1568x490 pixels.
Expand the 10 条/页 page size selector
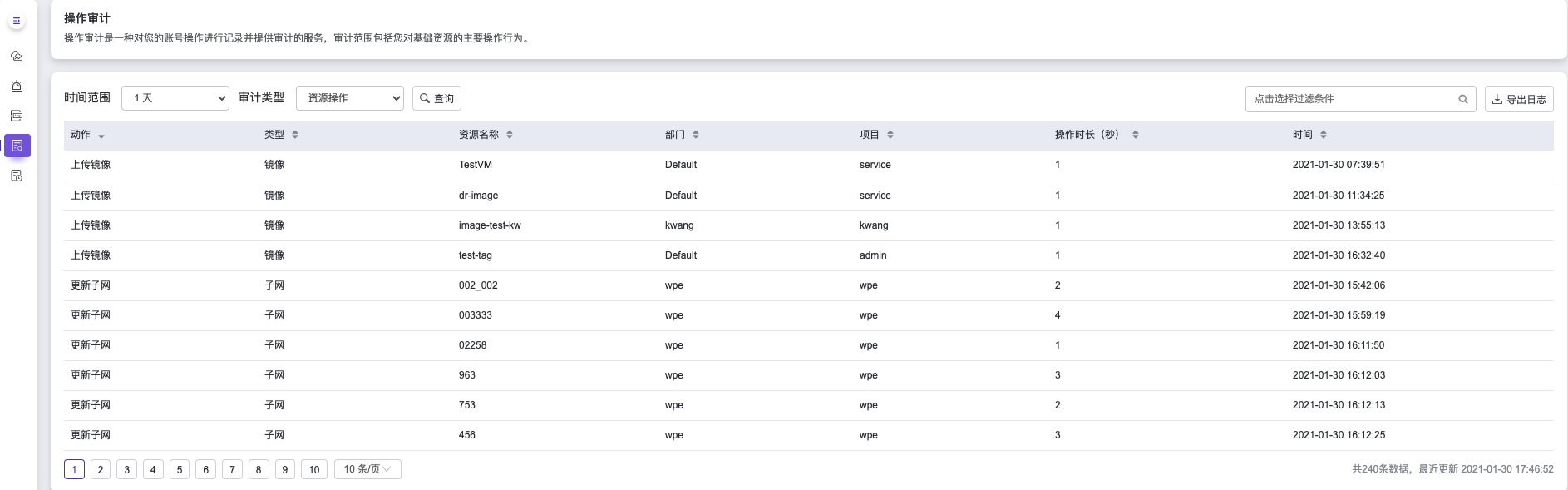click(367, 469)
